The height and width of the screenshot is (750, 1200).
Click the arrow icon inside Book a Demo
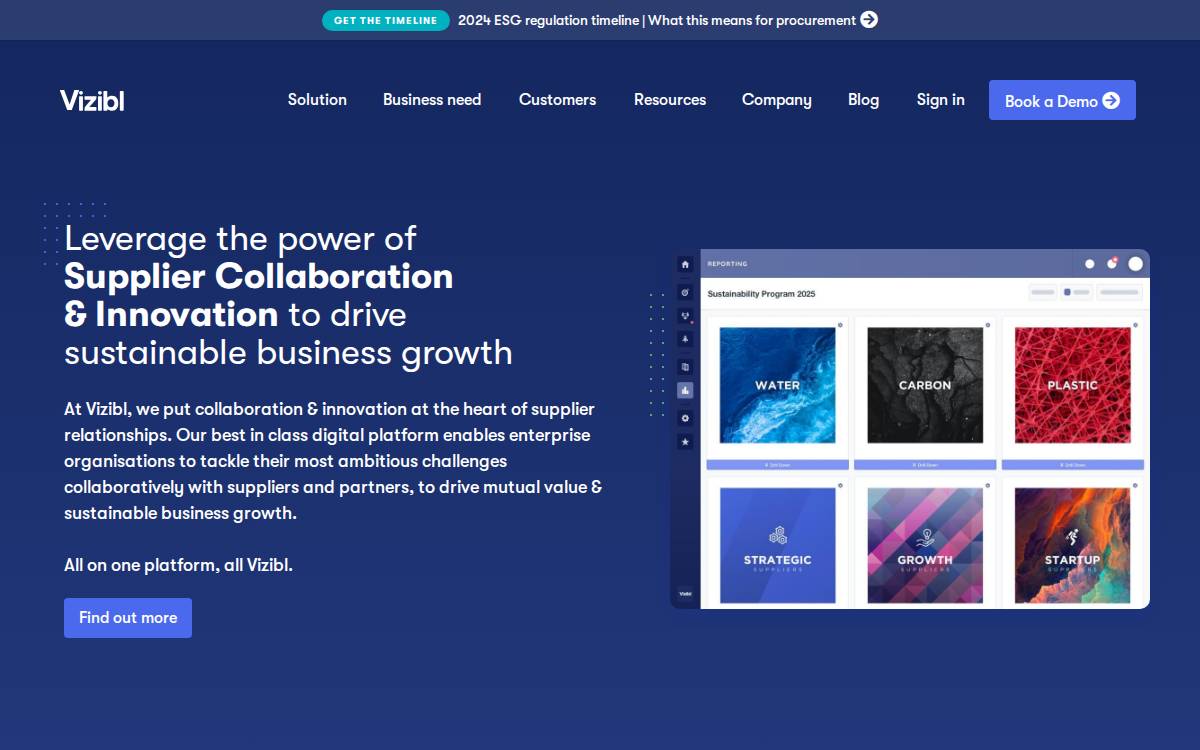(1111, 100)
